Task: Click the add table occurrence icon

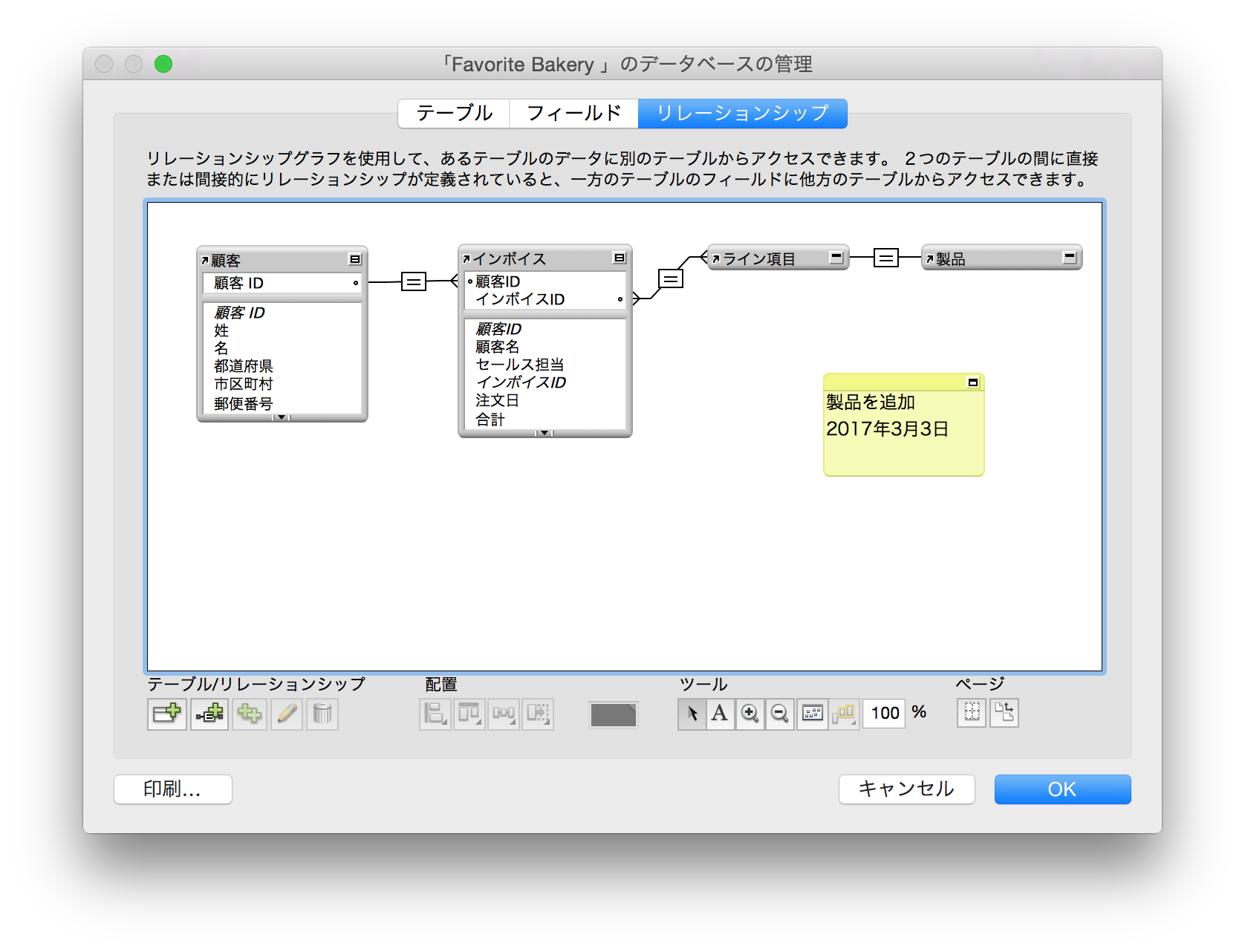Action: point(166,714)
